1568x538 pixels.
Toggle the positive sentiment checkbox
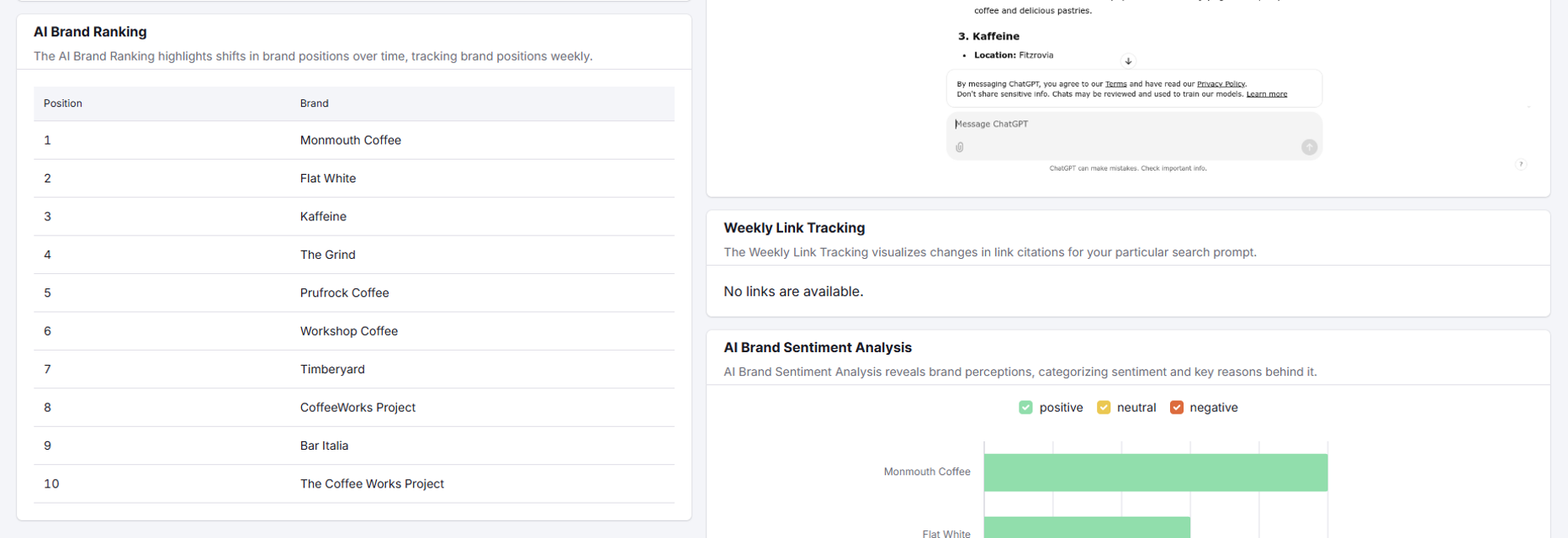click(1025, 408)
